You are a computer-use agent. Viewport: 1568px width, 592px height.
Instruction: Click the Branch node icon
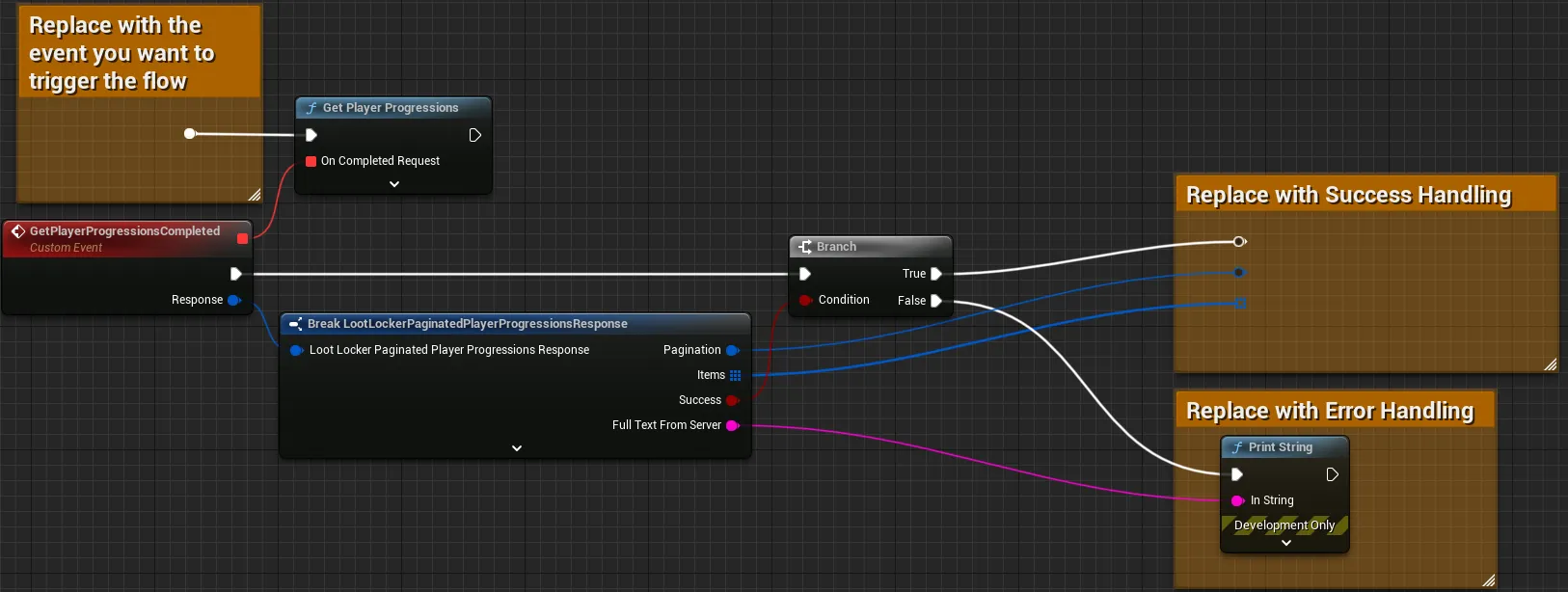pos(804,247)
